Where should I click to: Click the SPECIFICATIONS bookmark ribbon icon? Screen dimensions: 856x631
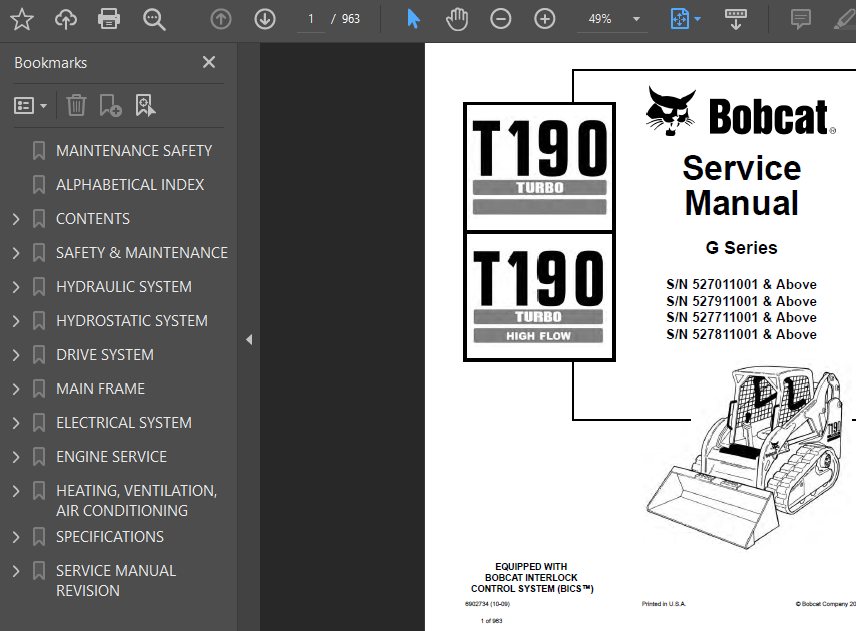click(x=39, y=537)
